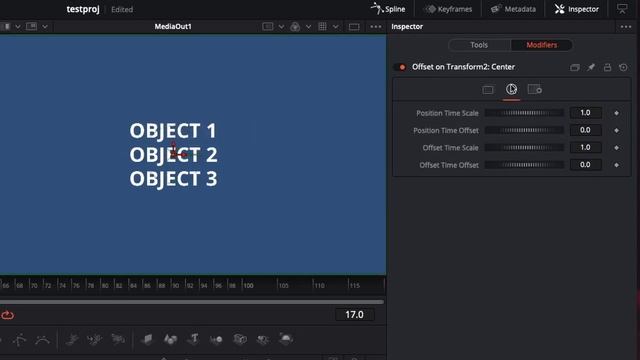Open the Inspector panel options menu
Viewport: 640px width, 360px height.
pyautogui.click(x=626, y=27)
